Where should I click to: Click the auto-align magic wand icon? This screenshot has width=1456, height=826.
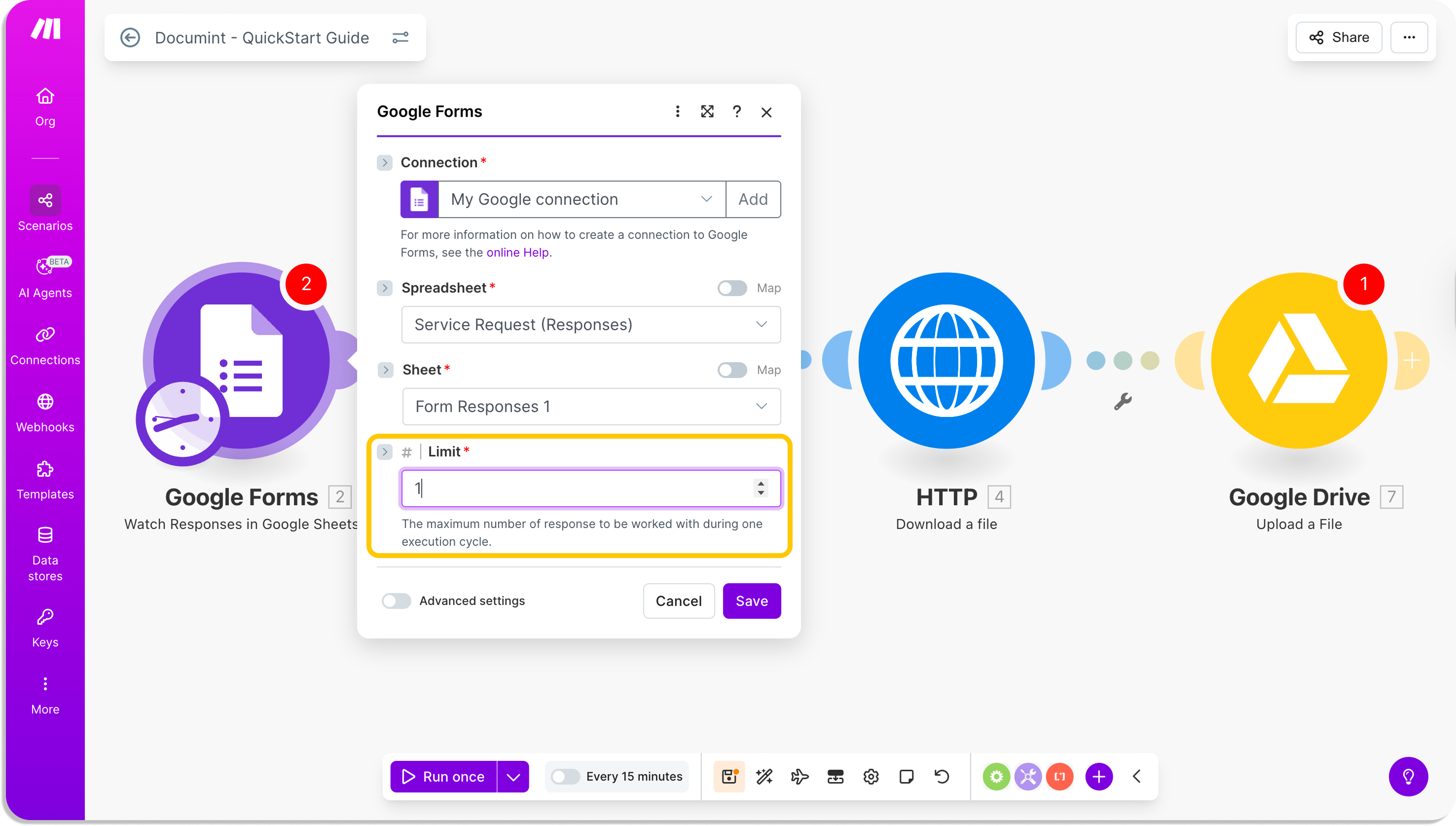click(x=764, y=777)
